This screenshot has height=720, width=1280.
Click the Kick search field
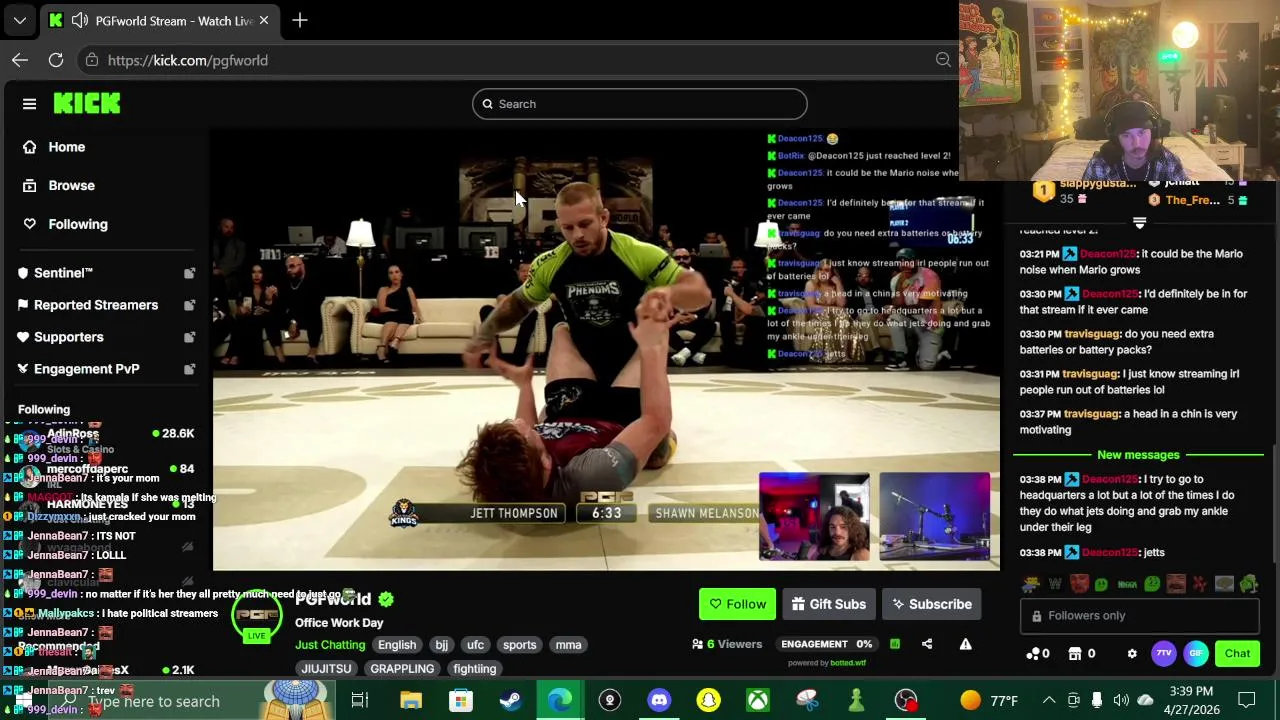click(x=640, y=104)
